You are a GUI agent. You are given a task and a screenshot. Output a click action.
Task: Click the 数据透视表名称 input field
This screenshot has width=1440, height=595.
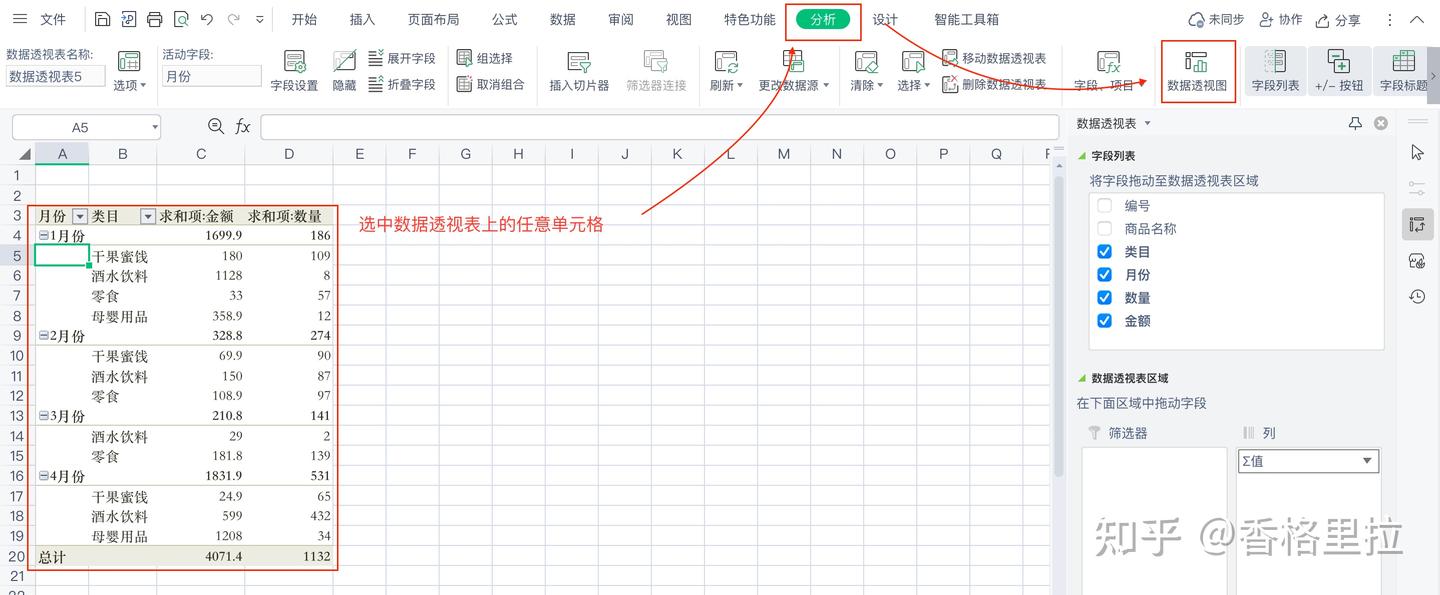click(x=56, y=76)
